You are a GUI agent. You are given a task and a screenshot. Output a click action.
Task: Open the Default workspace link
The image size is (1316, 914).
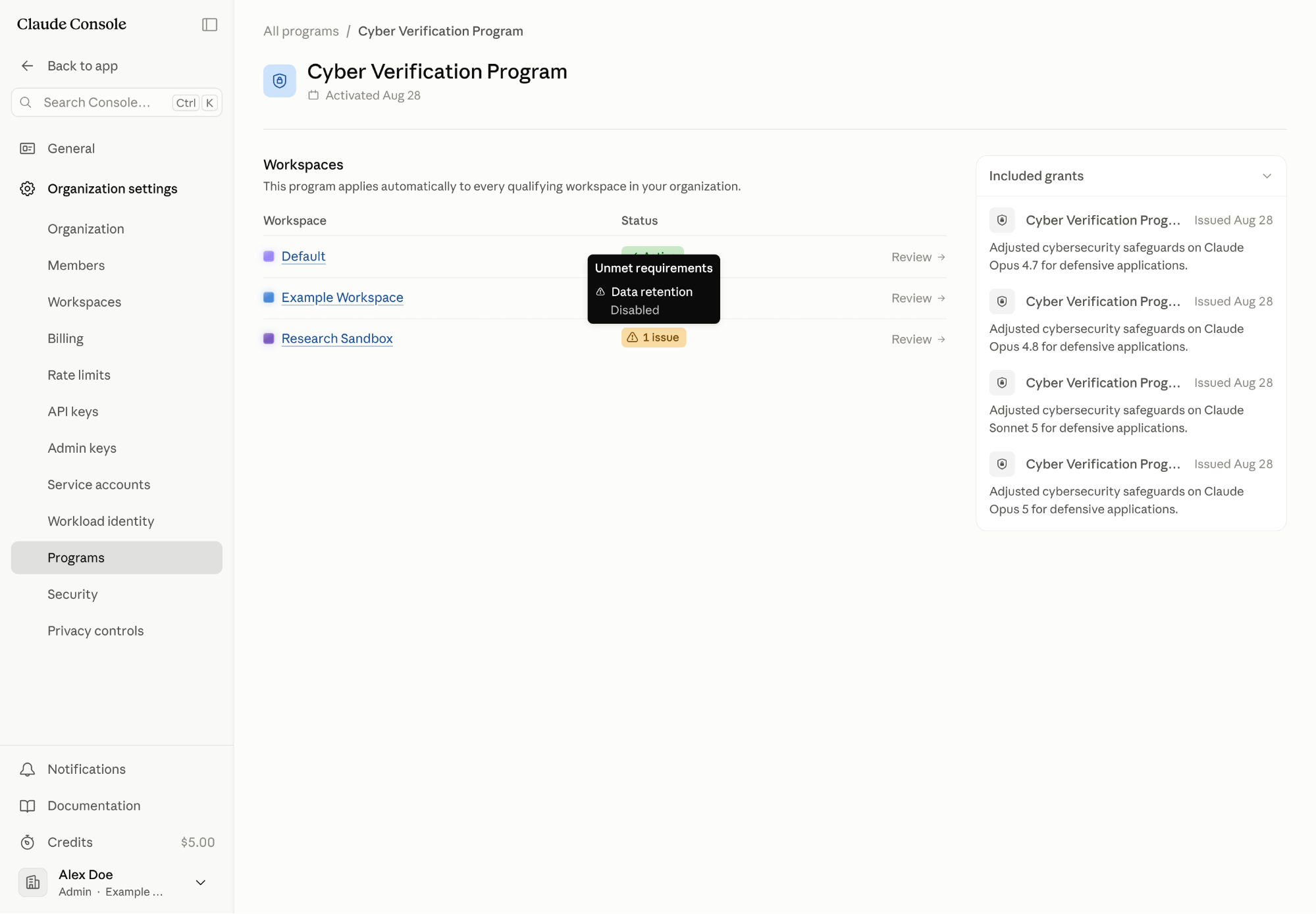pyautogui.click(x=303, y=257)
